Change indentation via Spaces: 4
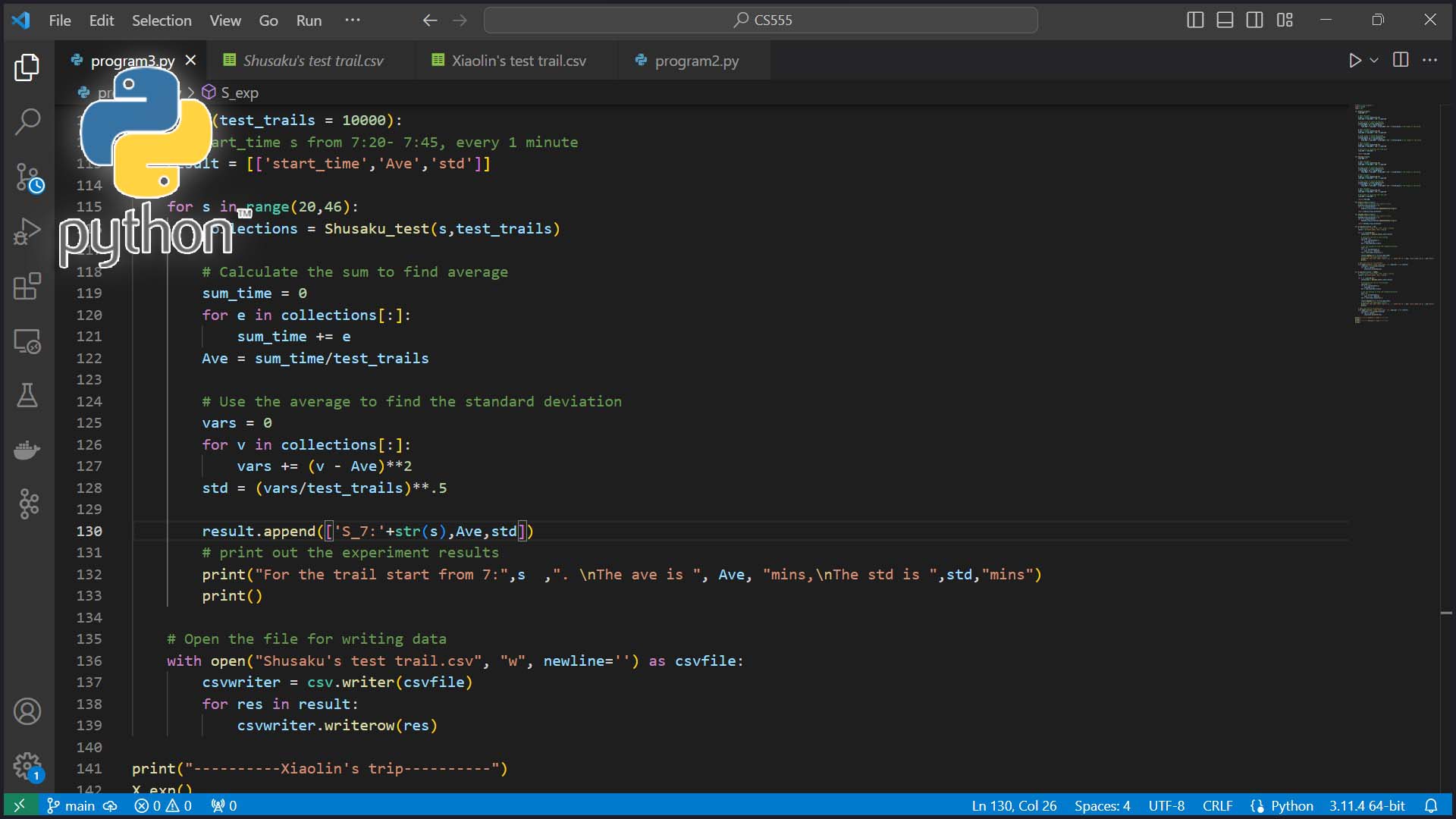Viewport: 1456px width, 819px height. pyautogui.click(x=1102, y=805)
